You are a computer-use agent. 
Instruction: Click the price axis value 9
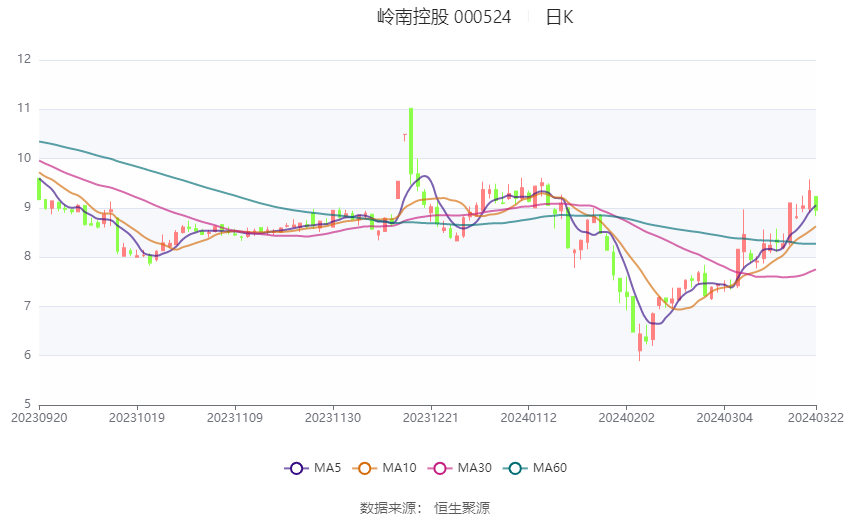[x=27, y=207]
